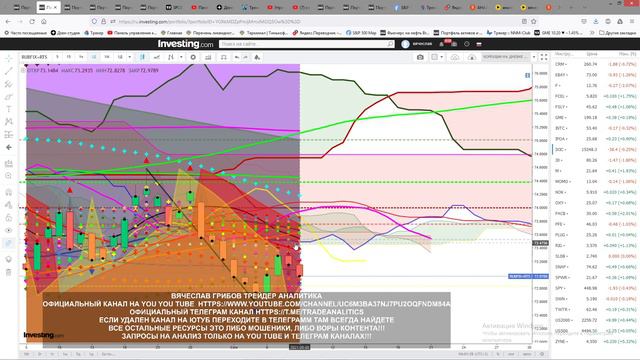
Task: Select ZYNE row in watchlist
Action: pos(595,341)
